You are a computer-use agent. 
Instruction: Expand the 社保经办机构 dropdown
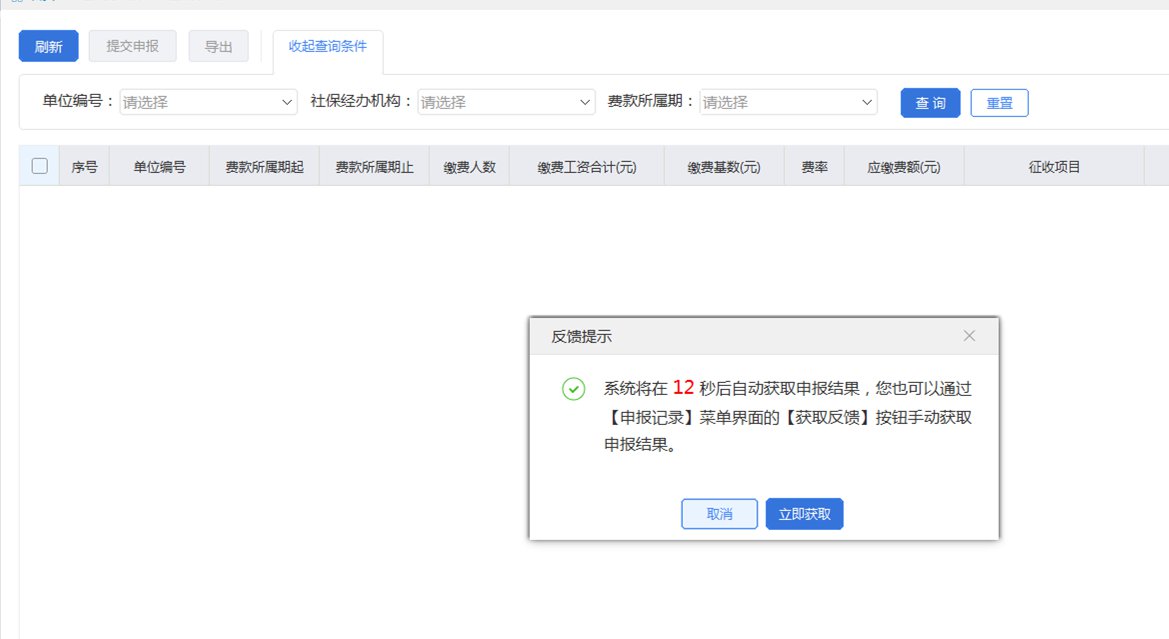[x=506, y=102]
